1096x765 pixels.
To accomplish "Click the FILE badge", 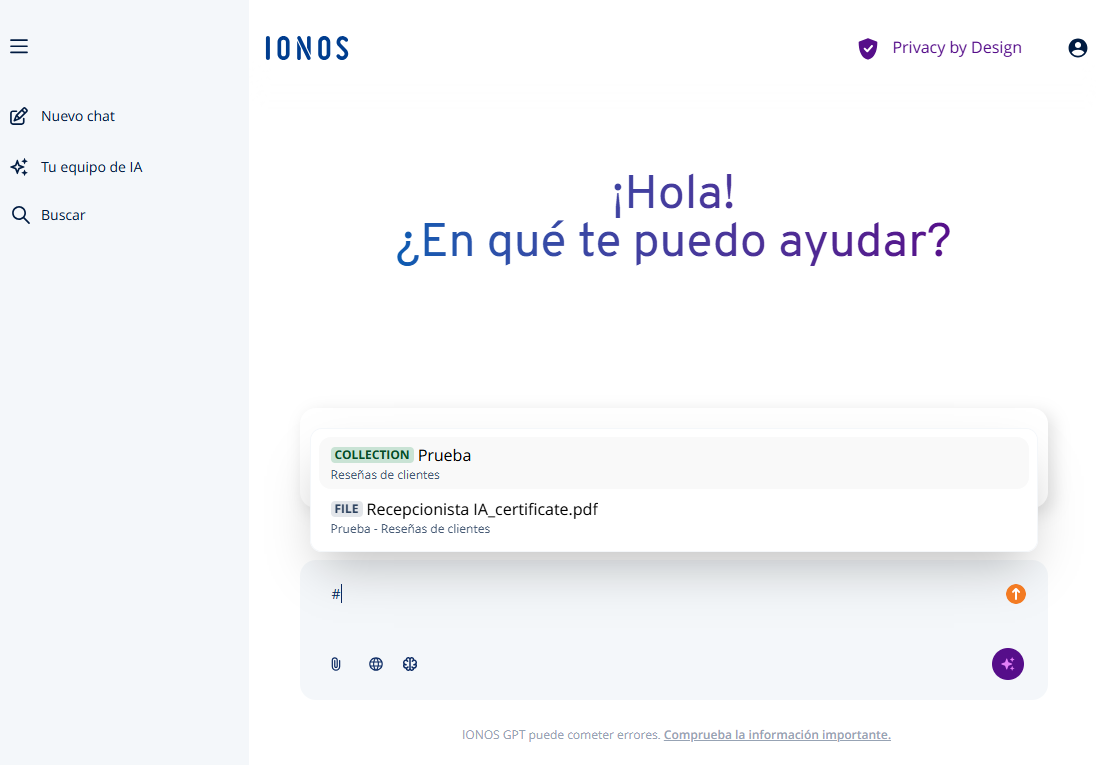I will tap(346, 509).
